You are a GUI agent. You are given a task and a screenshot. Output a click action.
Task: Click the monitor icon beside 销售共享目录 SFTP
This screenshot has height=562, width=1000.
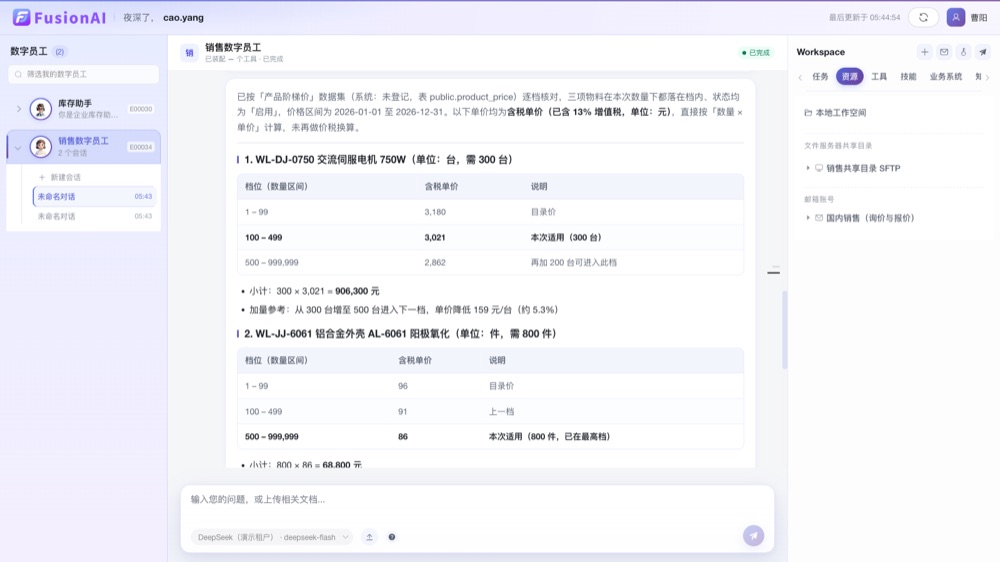click(819, 168)
